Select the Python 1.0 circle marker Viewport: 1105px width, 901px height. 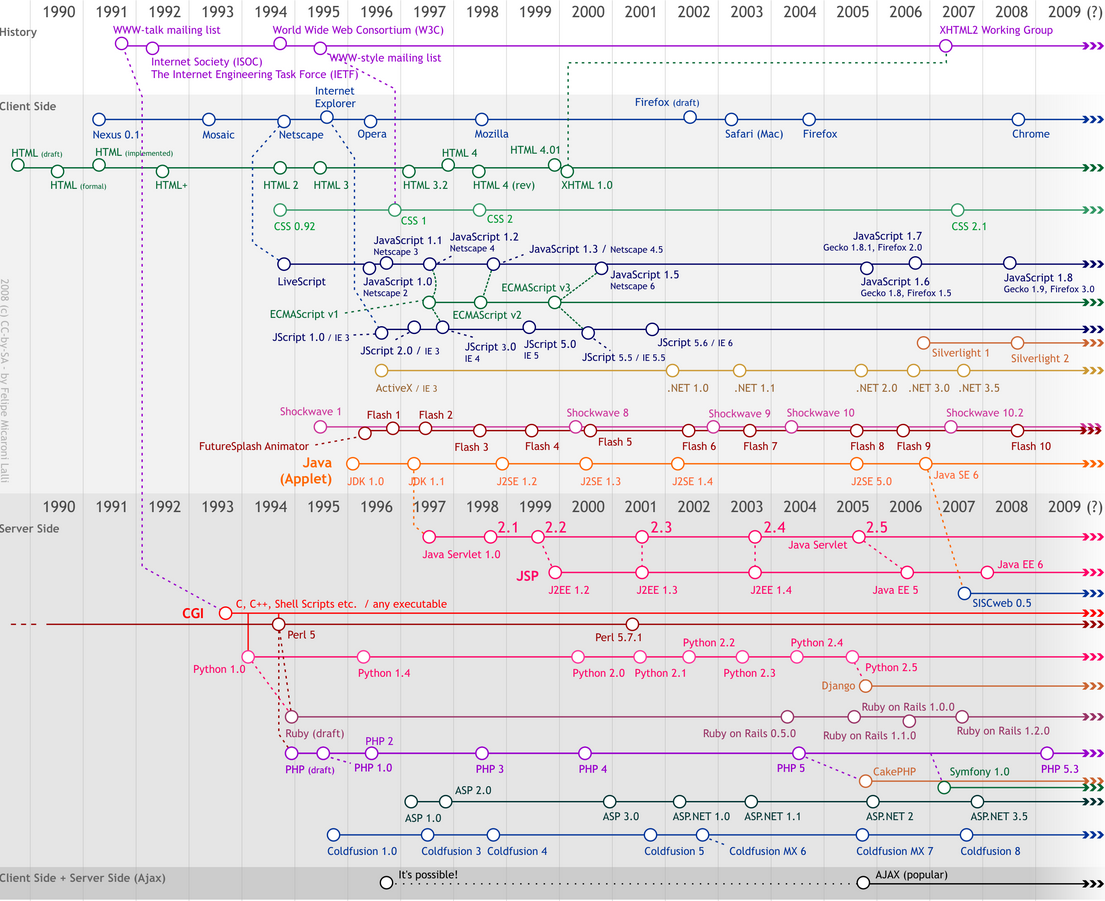point(248,657)
